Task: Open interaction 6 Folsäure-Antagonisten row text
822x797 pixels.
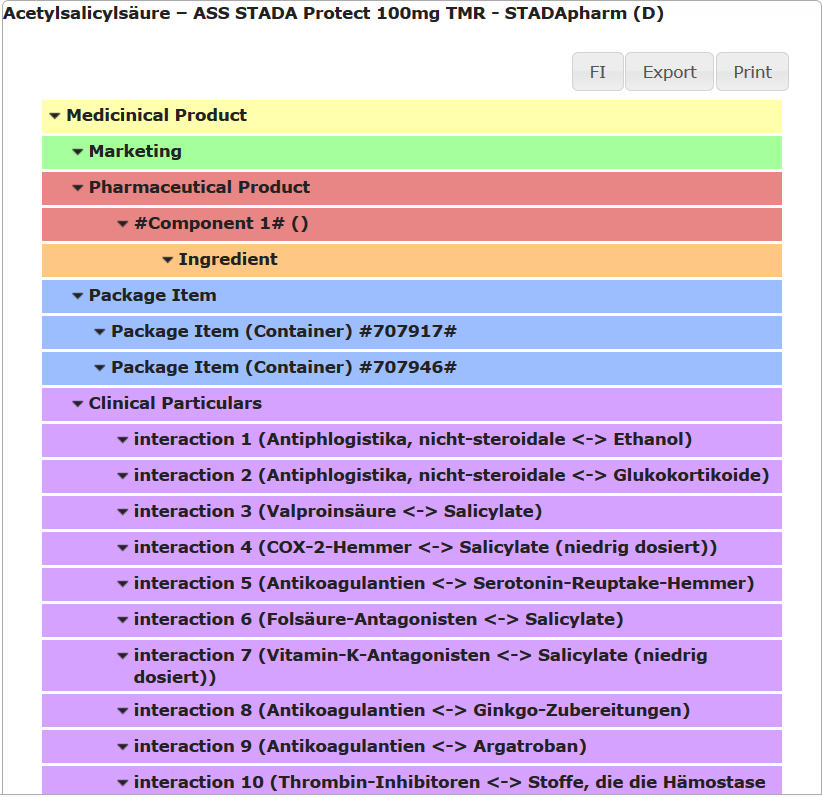Action: tap(378, 619)
